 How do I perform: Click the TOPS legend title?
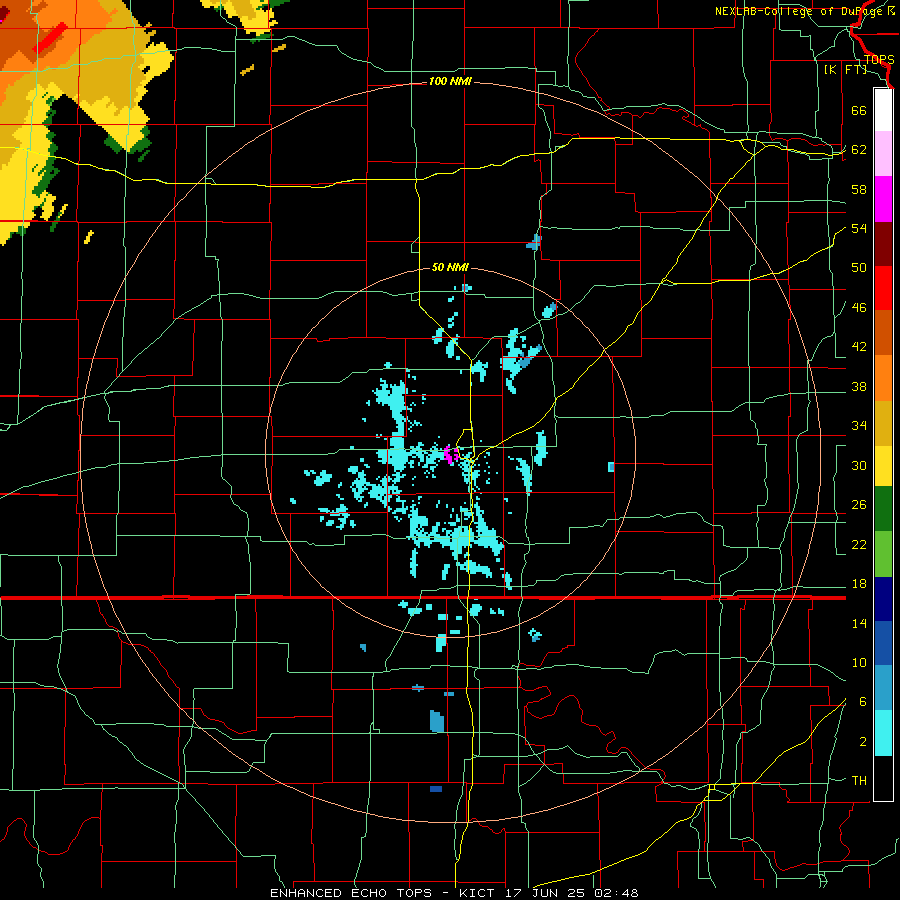[x=879, y=60]
